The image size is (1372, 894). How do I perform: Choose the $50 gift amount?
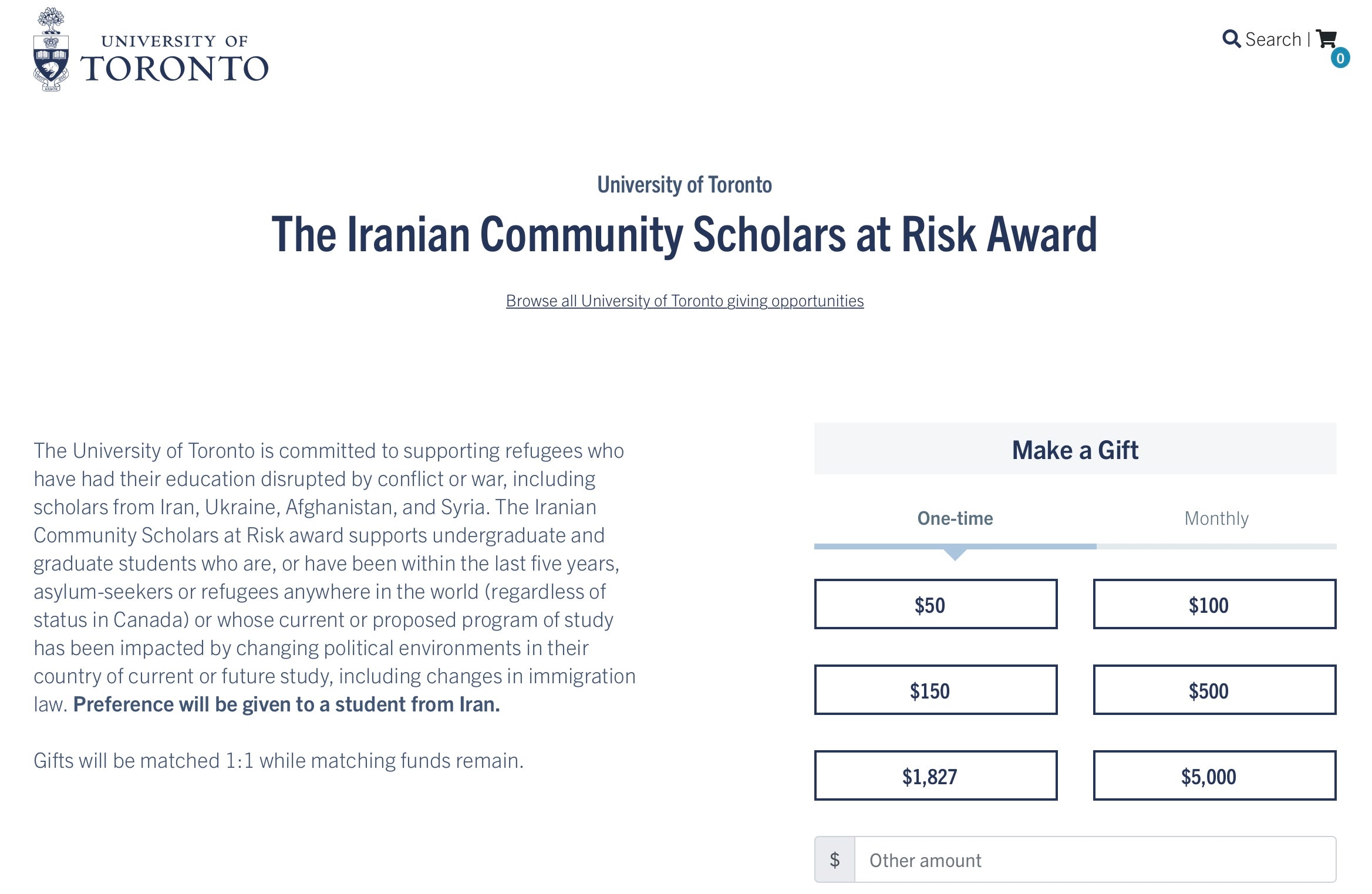pos(935,605)
